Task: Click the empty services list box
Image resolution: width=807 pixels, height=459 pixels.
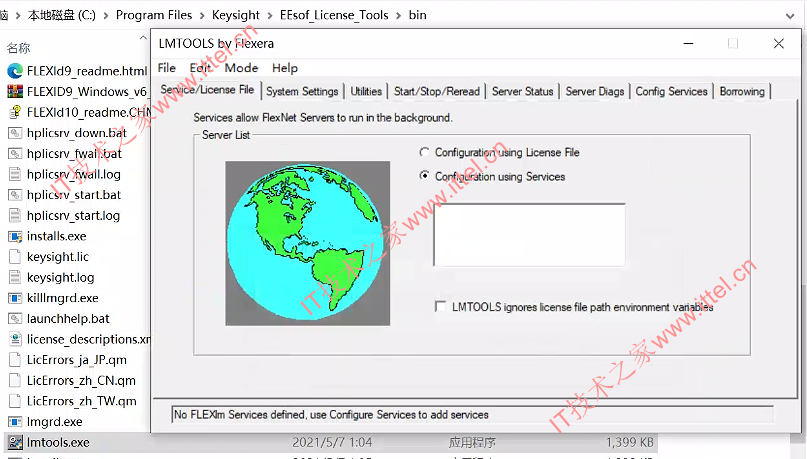Action: pos(529,235)
